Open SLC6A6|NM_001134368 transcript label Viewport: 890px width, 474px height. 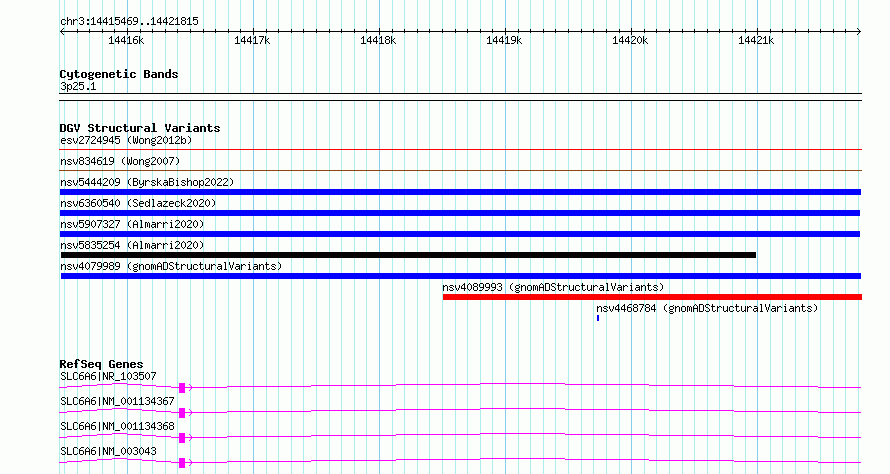(x=117, y=426)
